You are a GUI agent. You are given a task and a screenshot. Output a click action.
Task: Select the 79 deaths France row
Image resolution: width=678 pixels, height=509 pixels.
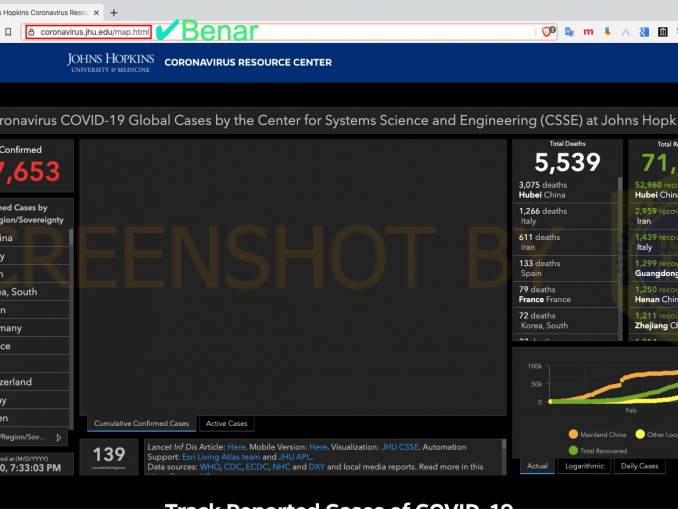tap(565, 295)
